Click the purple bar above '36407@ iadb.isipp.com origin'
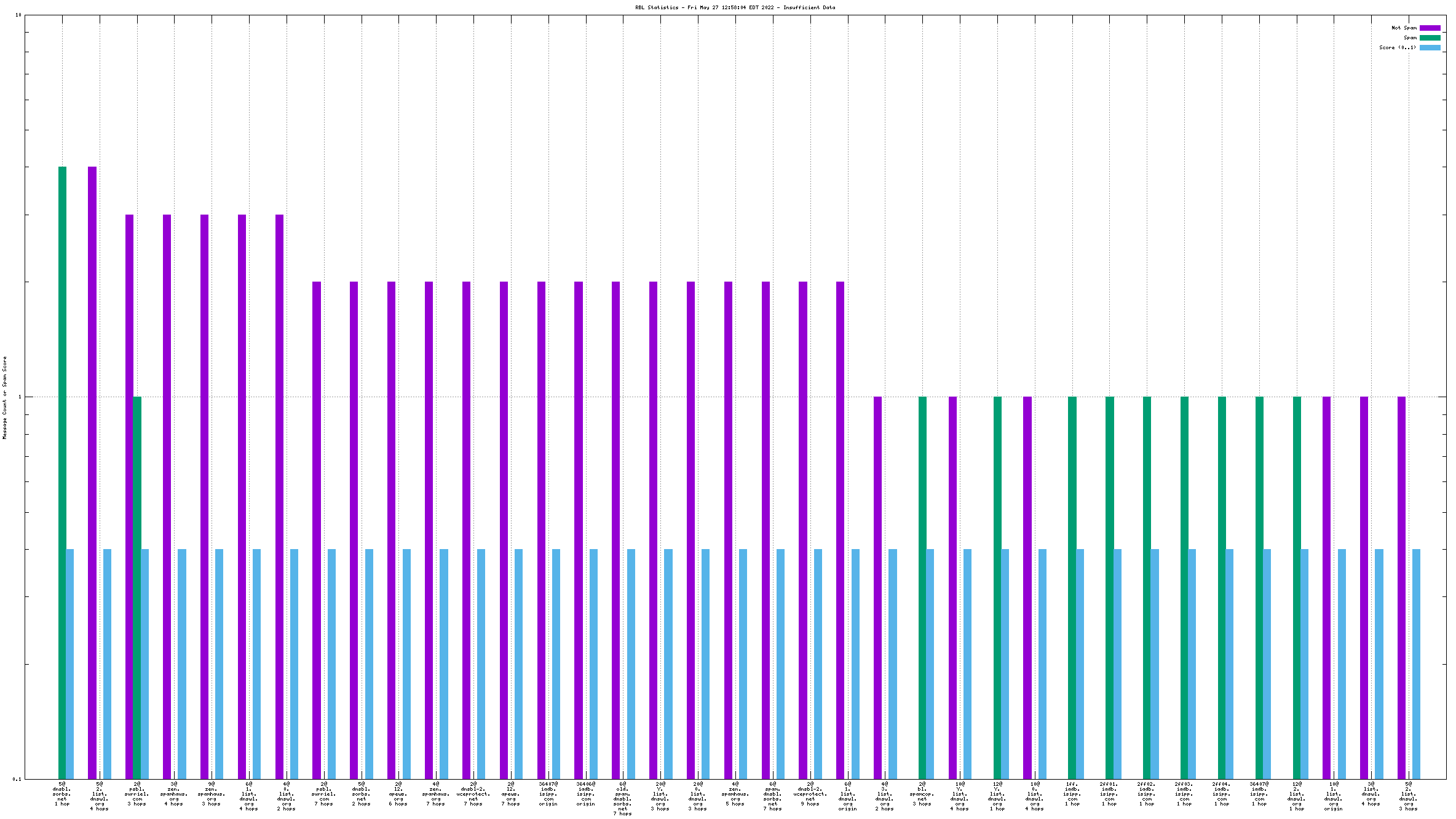Screen dimensions: 1456x819 541,529
